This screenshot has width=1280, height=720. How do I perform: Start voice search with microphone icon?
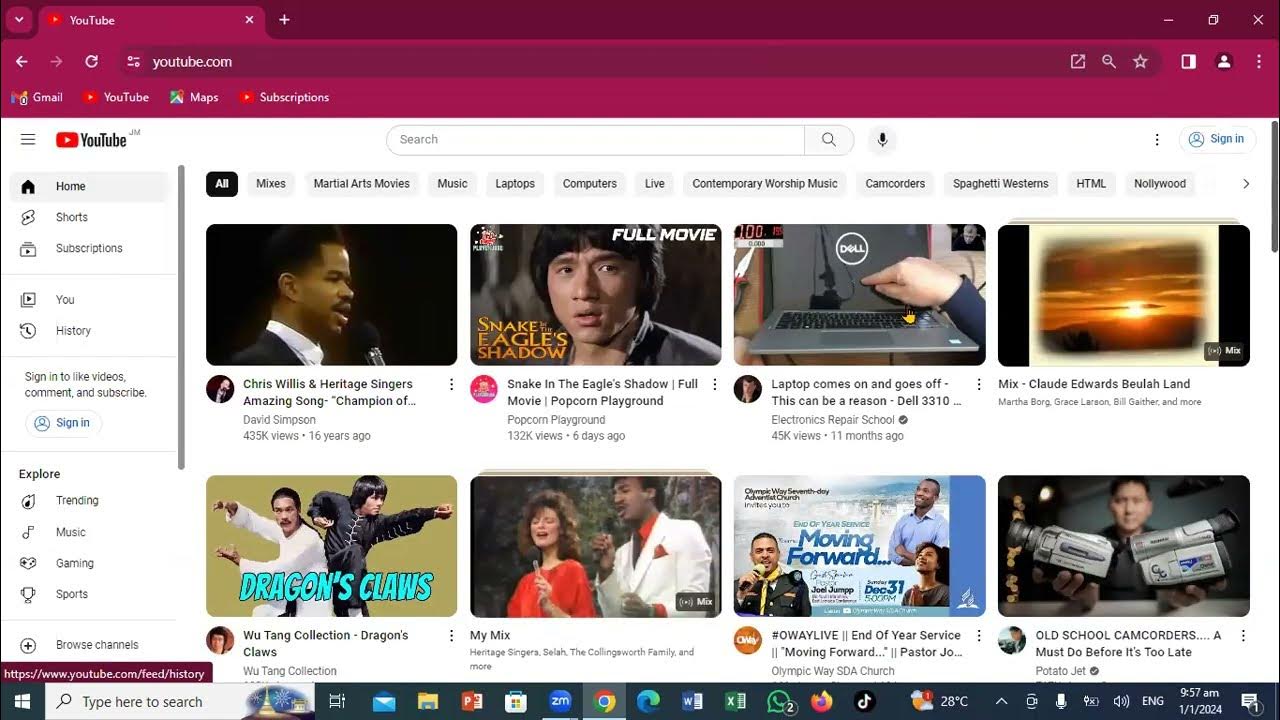(882, 140)
